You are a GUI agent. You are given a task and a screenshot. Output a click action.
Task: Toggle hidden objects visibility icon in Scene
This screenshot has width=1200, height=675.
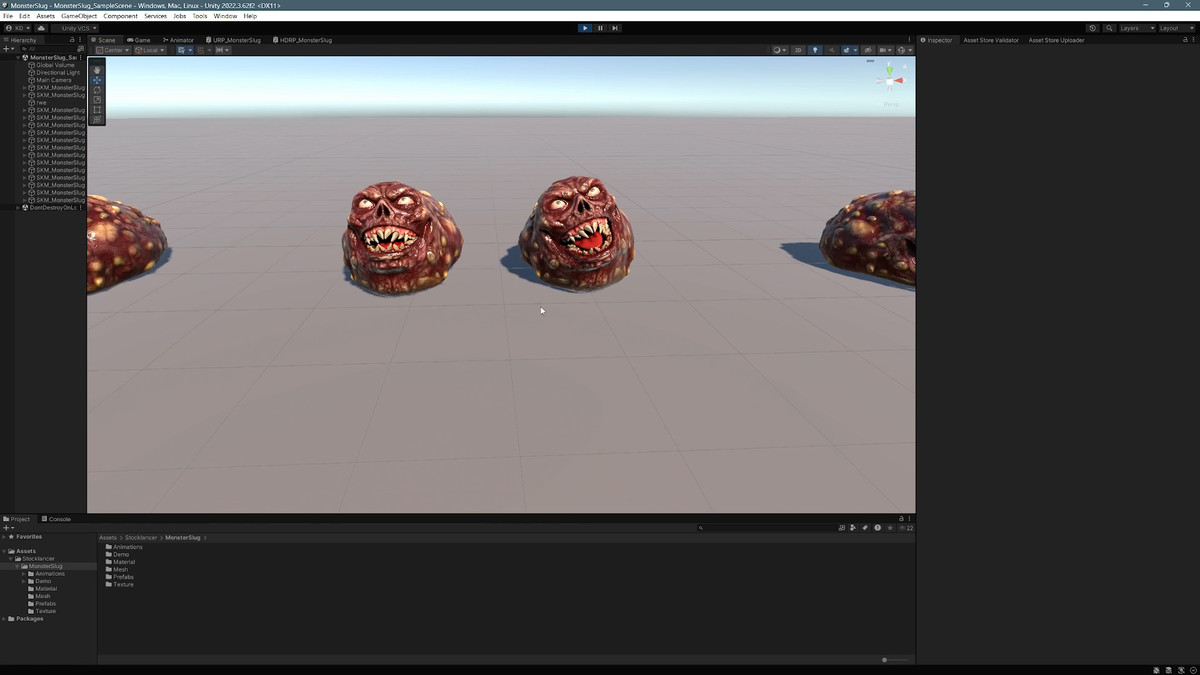click(868, 50)
